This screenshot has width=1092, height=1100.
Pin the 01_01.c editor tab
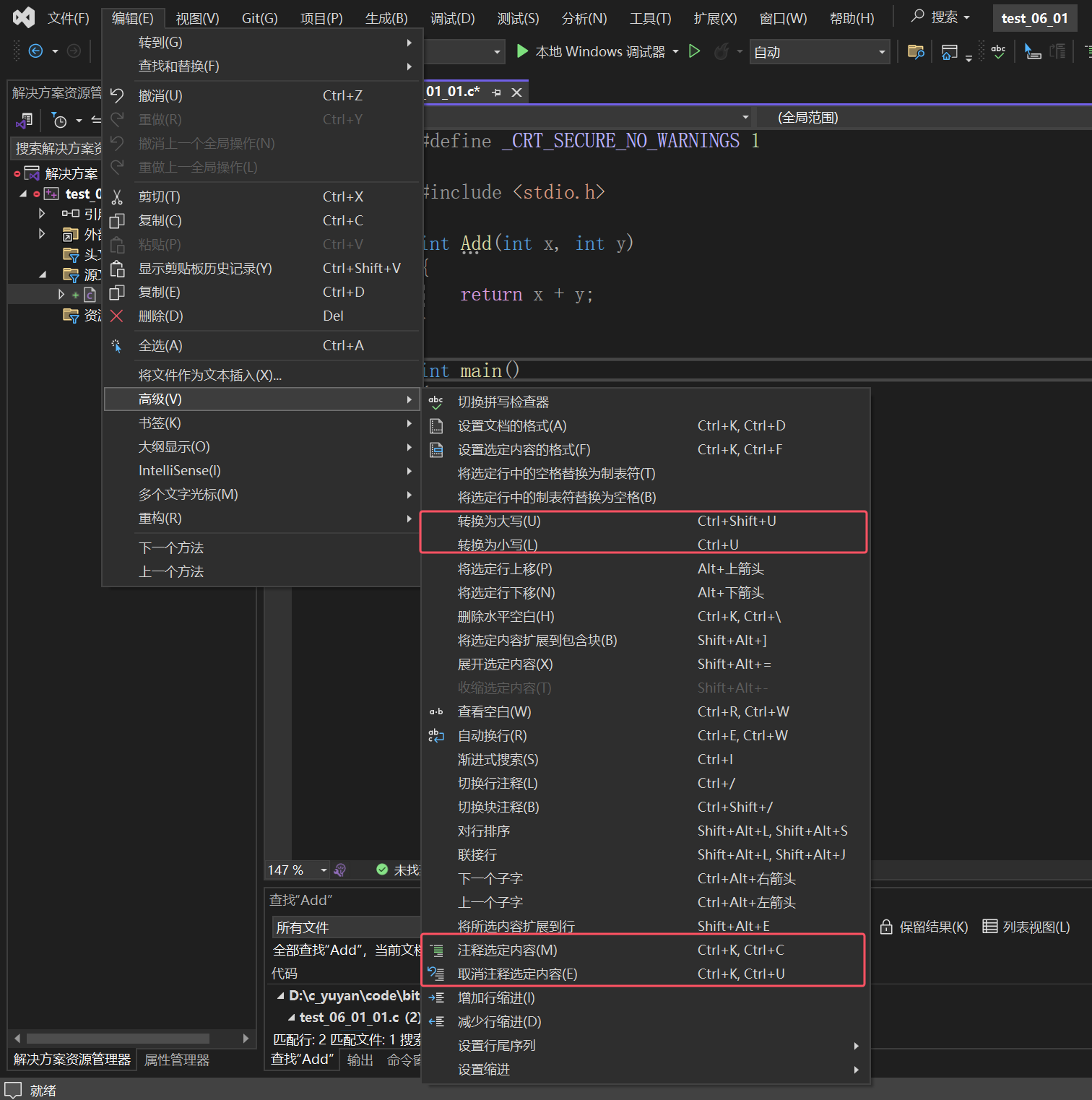click(496, 92)
